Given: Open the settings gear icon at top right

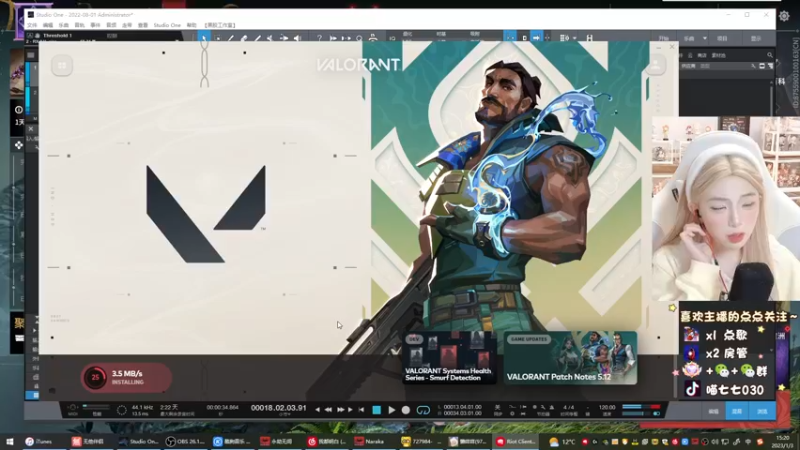Looking at the screenshot, I should tap(784, 16).
